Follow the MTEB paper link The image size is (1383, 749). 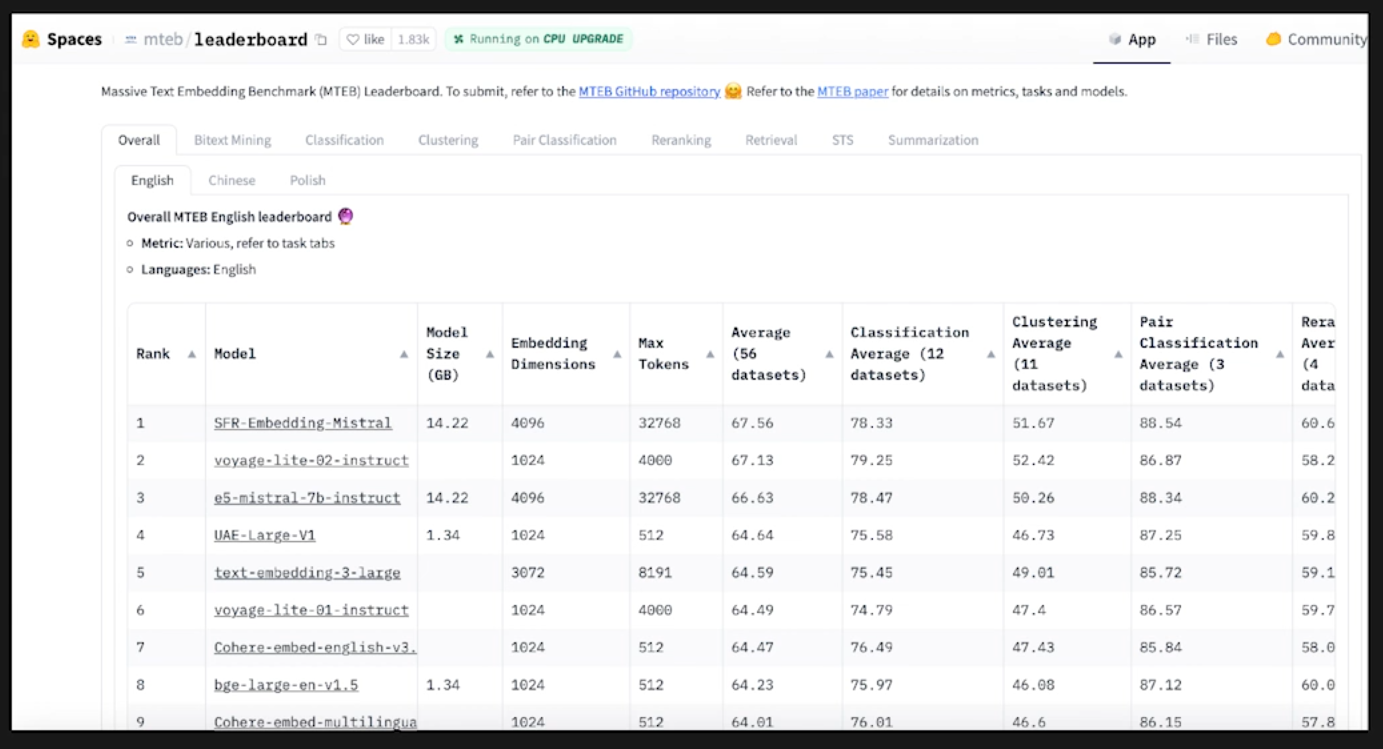click(x=852, y=91)
